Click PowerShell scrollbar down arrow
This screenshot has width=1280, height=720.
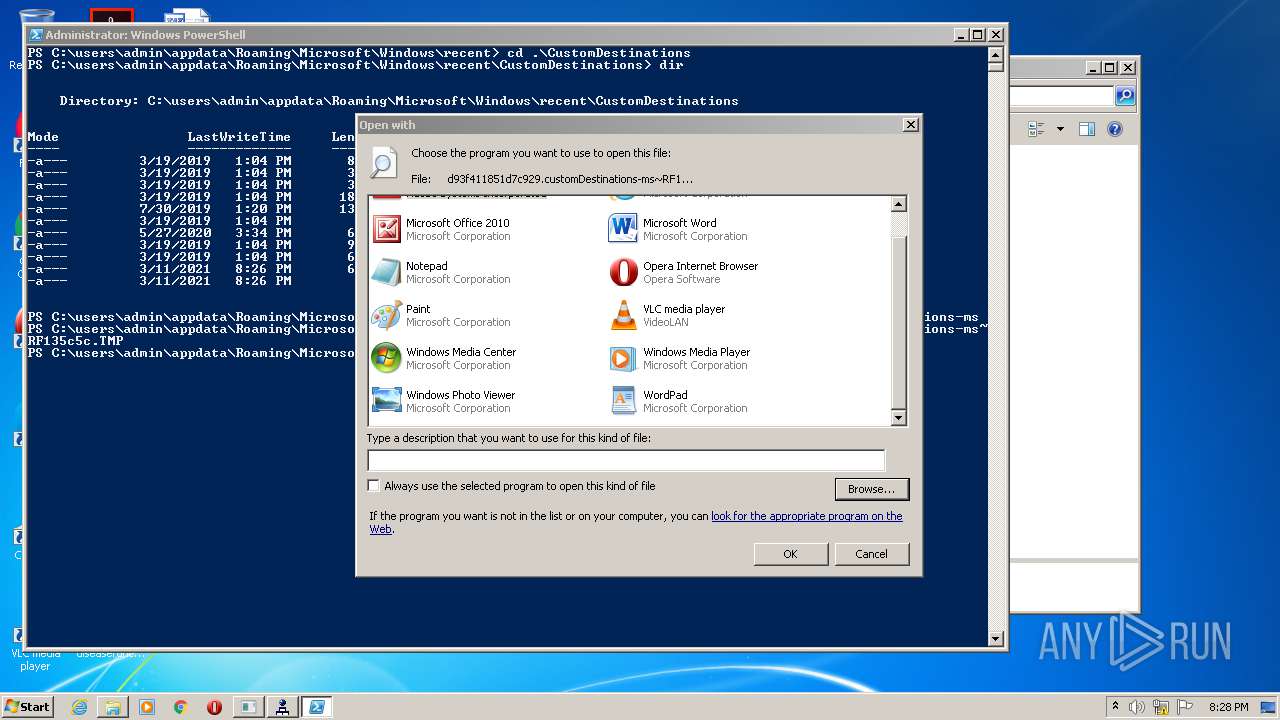[995, 638]
